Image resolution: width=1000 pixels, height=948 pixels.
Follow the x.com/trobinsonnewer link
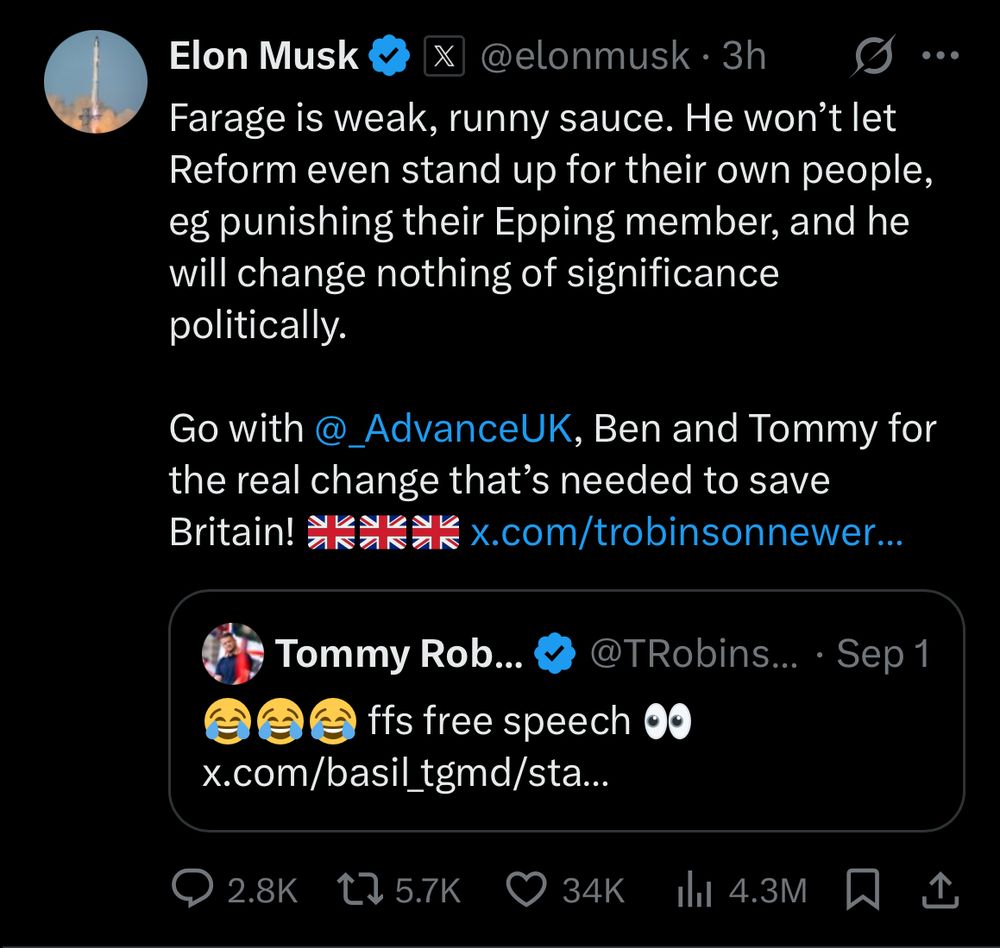(x=687, y=533)
